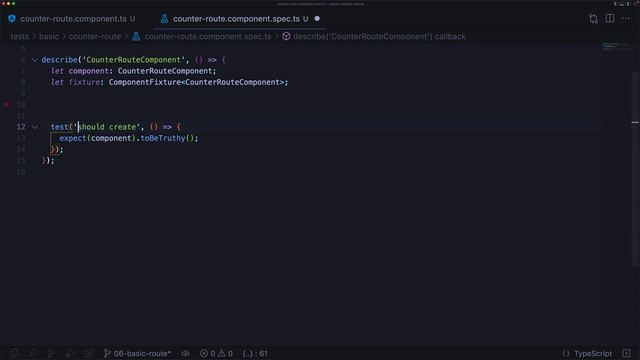This screenshot has width=640, height=360.
Task: Toggle the bottom panel layout button
Action: (622, 4)
